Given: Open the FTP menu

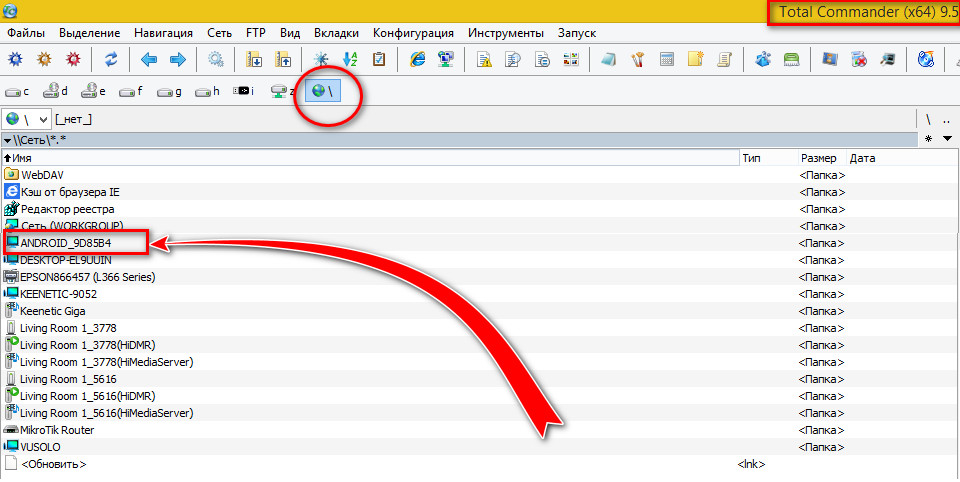Looking at the screenshot, I should tap(256, 33).
